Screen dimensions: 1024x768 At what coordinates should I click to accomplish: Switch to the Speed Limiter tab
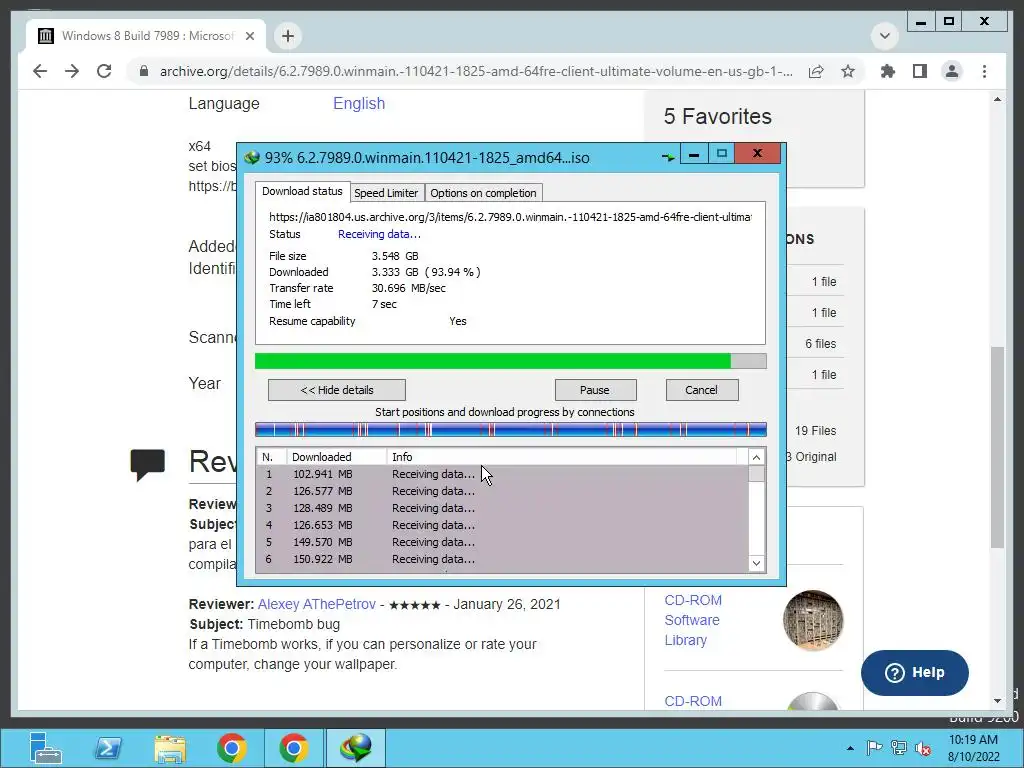coord(386,193)
